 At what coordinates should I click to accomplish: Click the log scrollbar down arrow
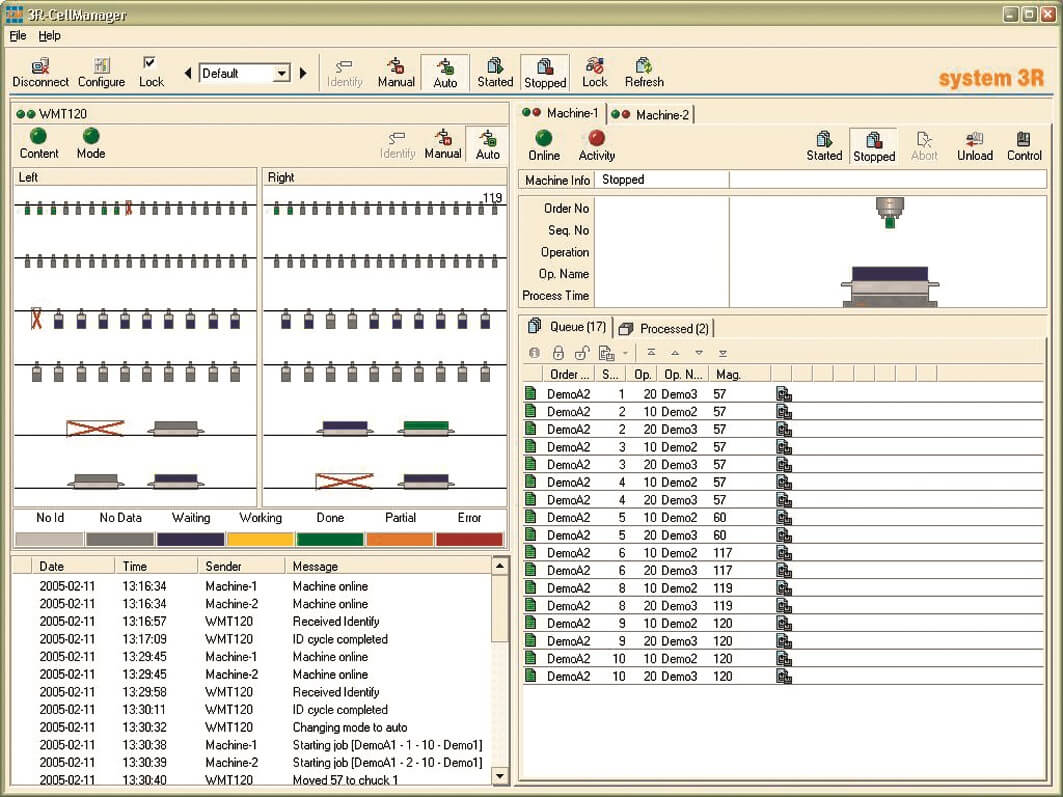(500, 776)
